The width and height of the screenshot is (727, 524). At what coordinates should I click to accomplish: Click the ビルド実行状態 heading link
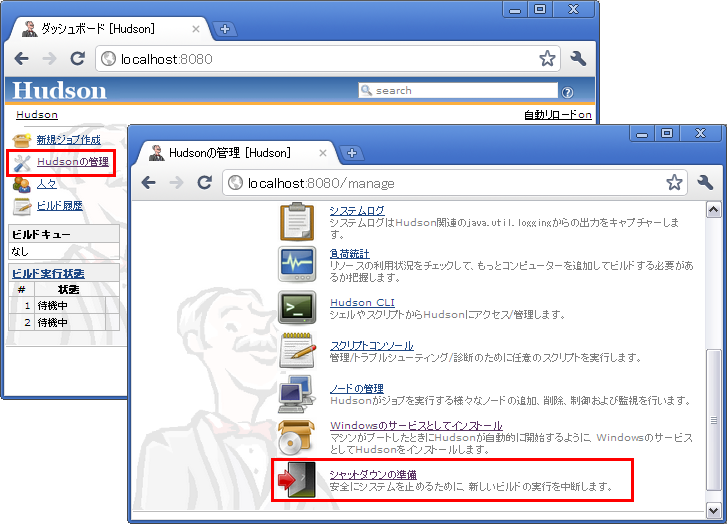pyautogui.click(x=48, y=274)
